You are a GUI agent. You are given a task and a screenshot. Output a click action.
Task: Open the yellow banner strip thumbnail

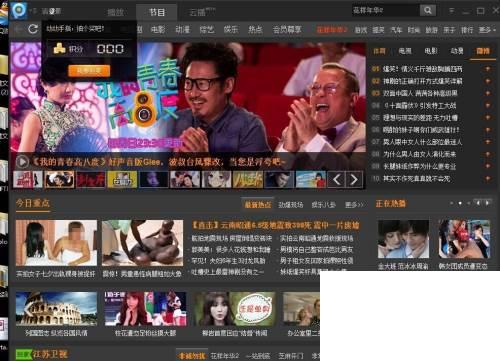(122, 180)
